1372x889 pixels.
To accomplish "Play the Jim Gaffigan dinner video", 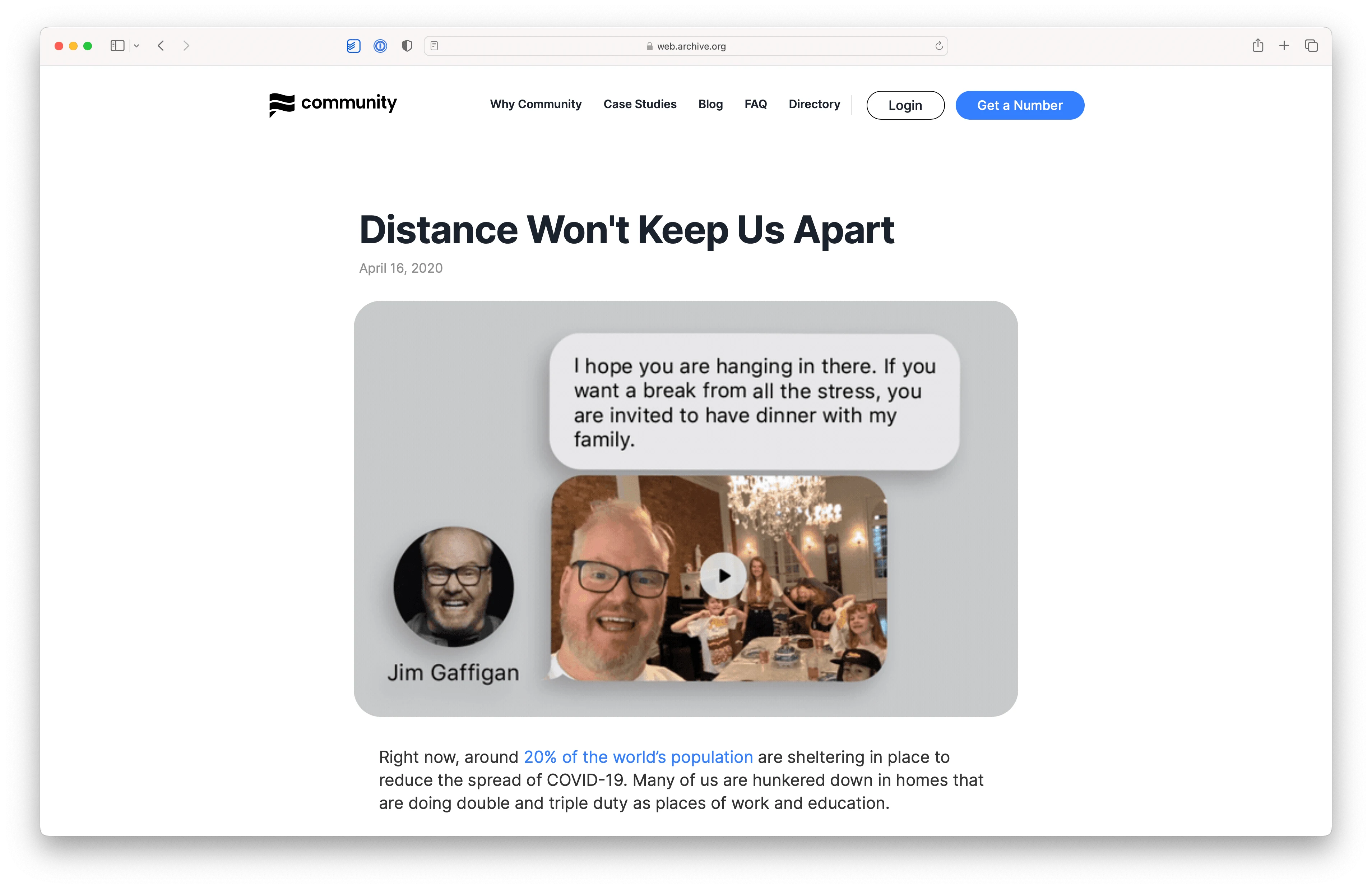I will point(723,575).
